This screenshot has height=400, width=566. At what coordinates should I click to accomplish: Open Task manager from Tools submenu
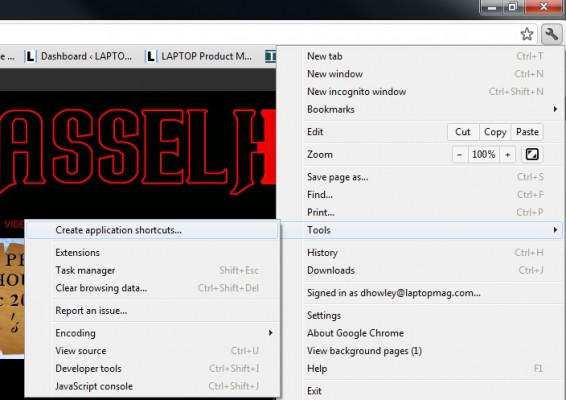click(x=152, y=270)
